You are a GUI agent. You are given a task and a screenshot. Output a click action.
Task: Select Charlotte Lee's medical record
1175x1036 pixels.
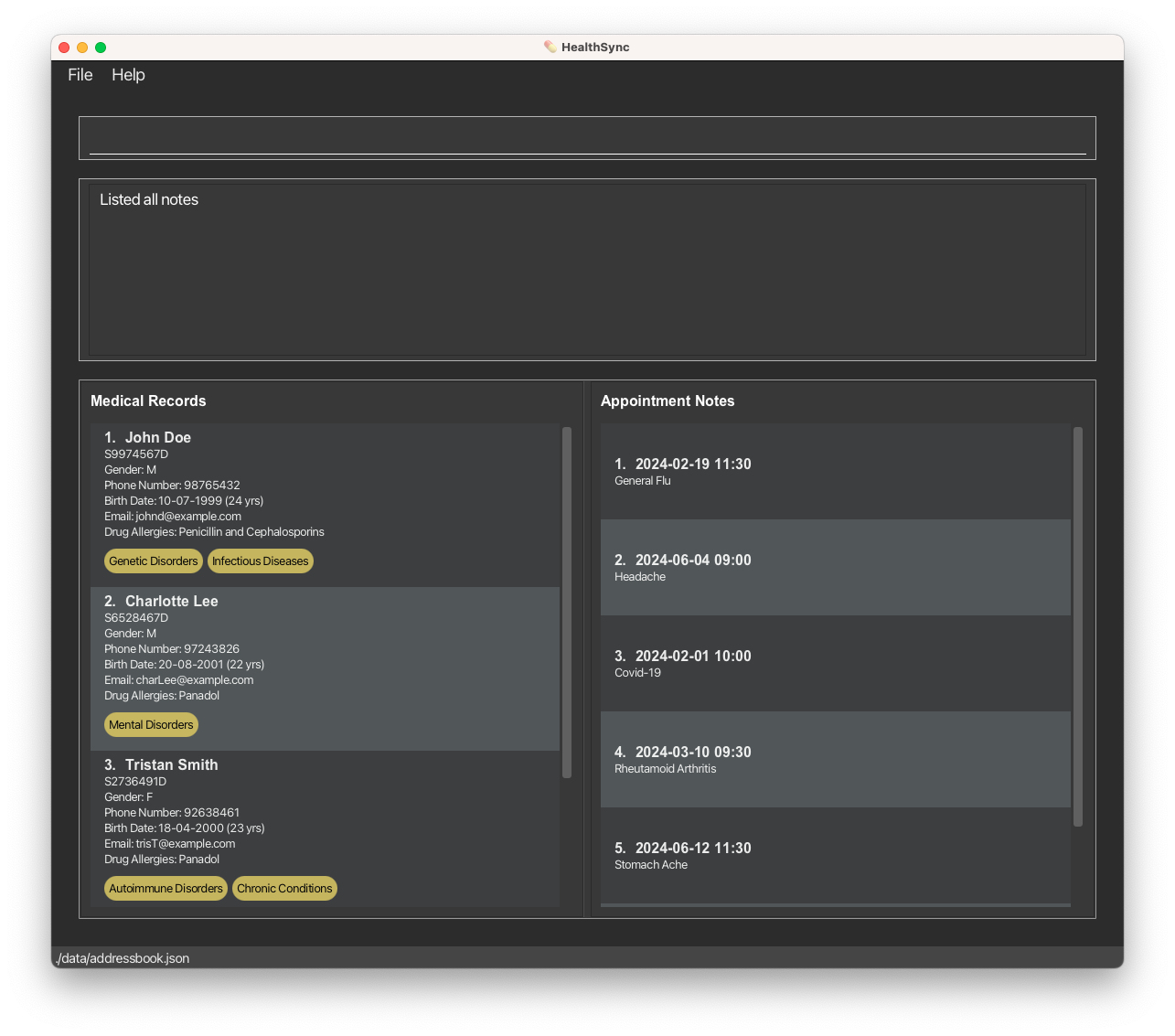(325, 668)
